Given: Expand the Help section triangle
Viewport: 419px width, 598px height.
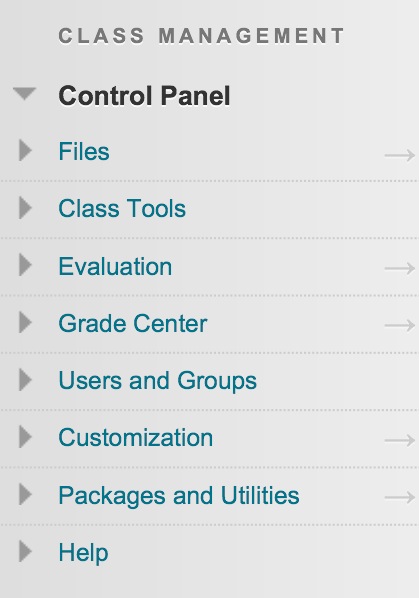Looking at the screenshot, I should click(25, 551).
